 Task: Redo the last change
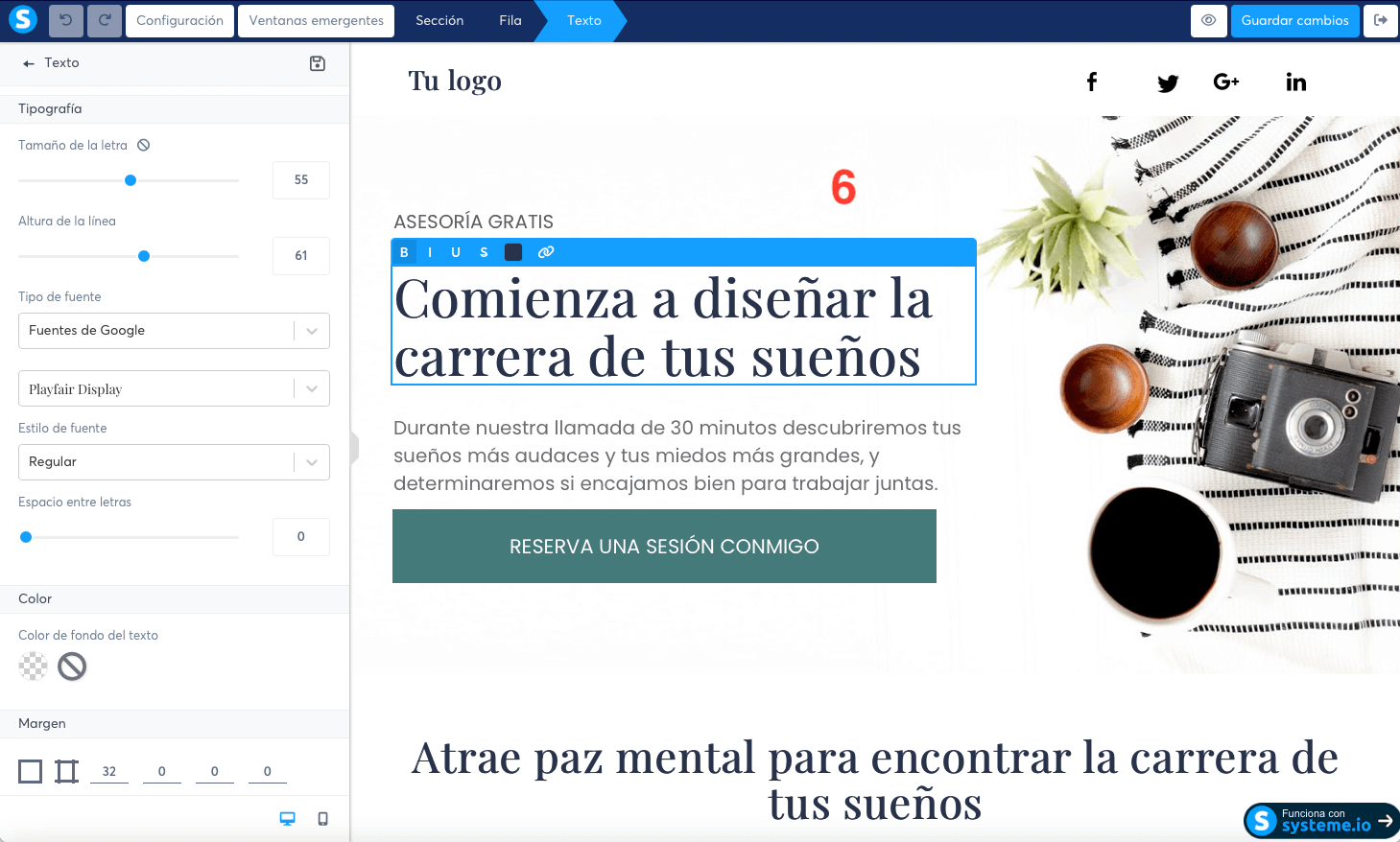(104, 20)
